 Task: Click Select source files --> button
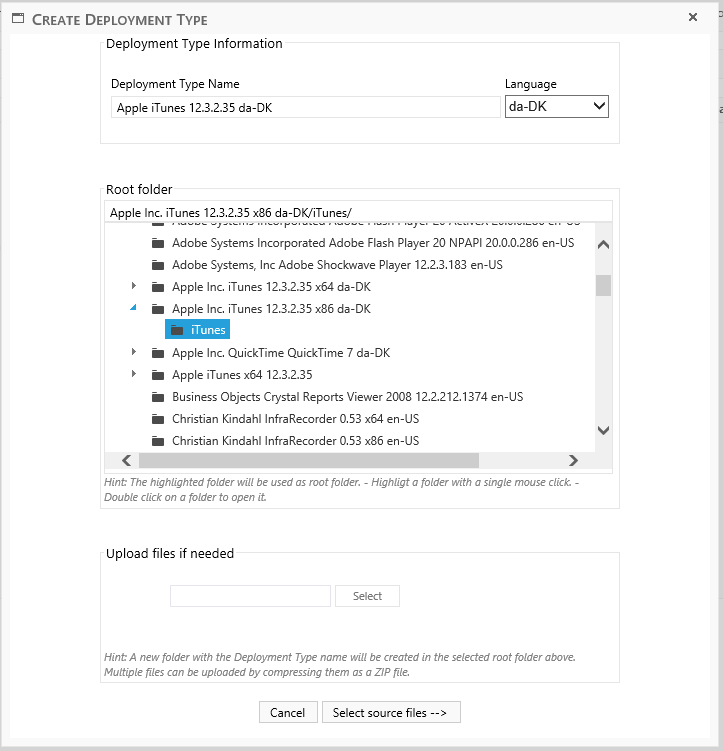[x=391, y=713]
